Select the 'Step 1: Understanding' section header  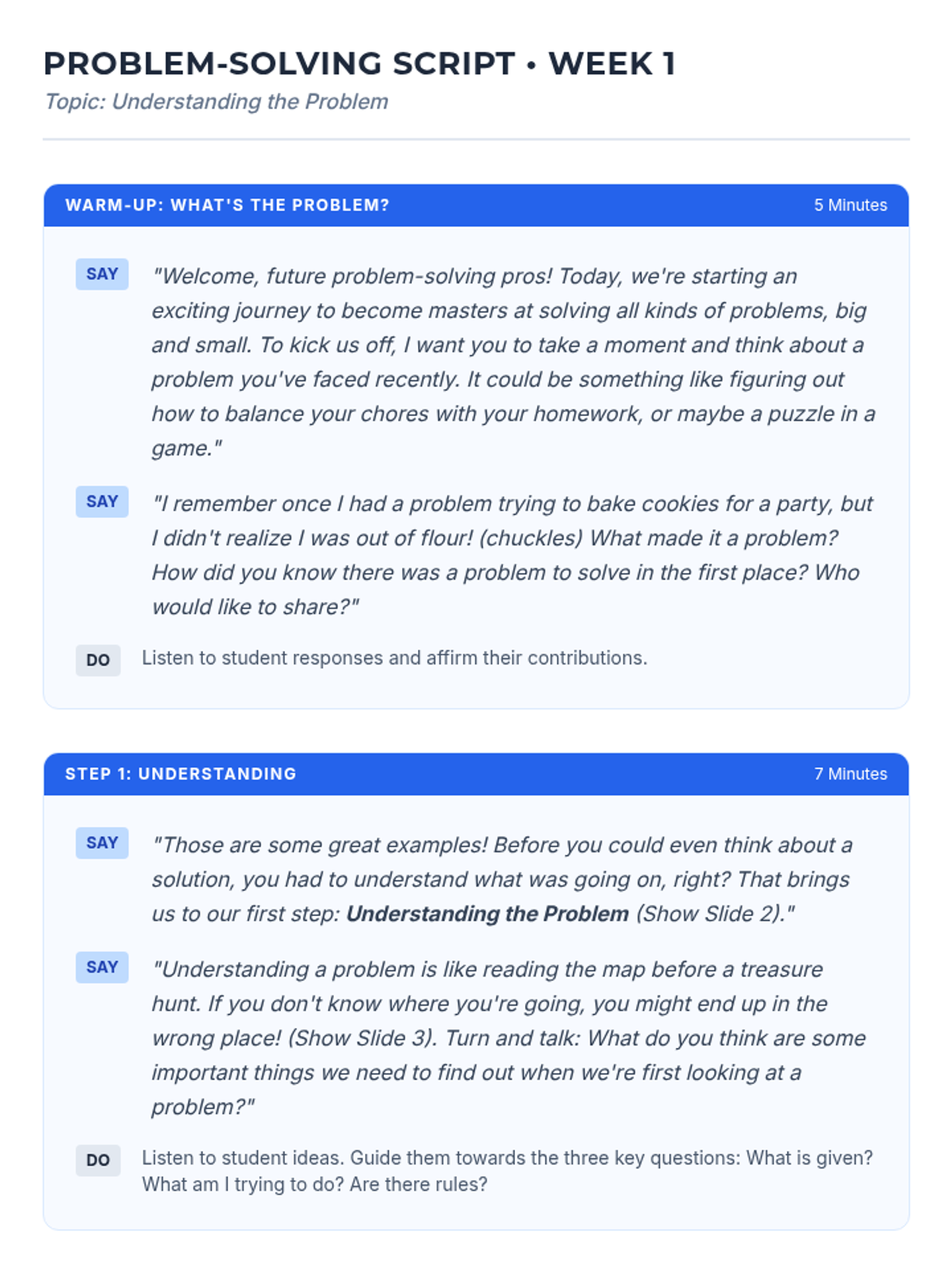180,774
